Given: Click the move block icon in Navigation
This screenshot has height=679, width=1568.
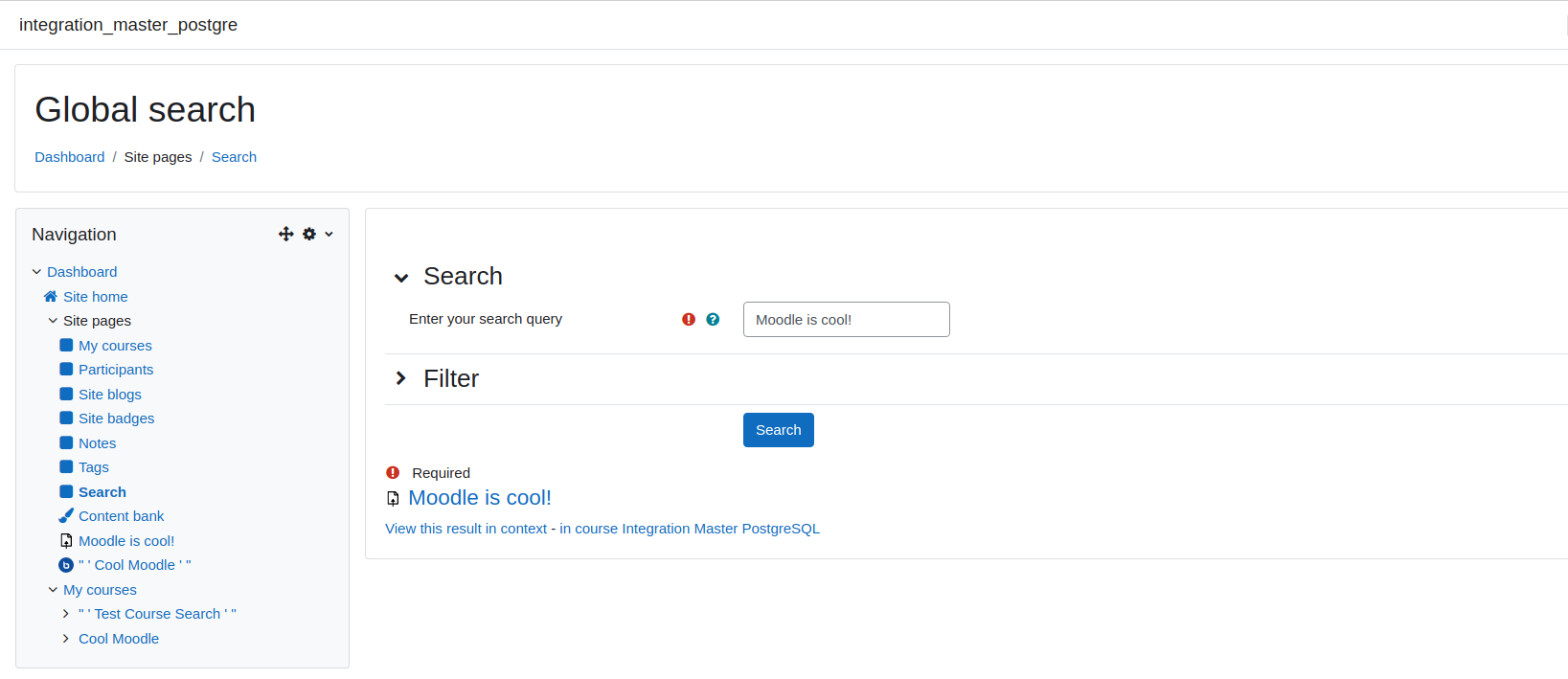Looking at the screenshot, I should tap(285, 234).
